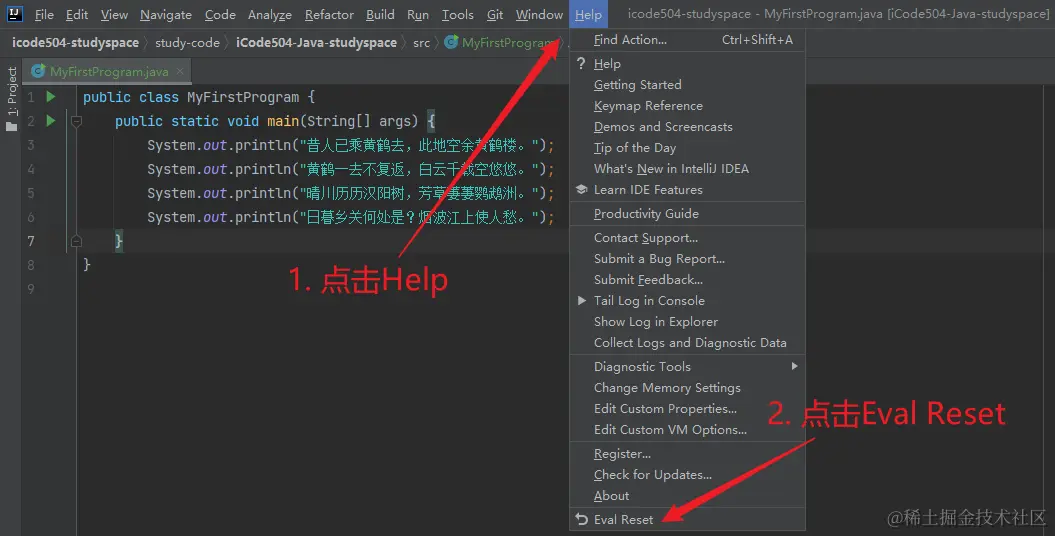Click src breadcrumb
The height and width of the screenshot is (536, 1055).
click(421, 42)
